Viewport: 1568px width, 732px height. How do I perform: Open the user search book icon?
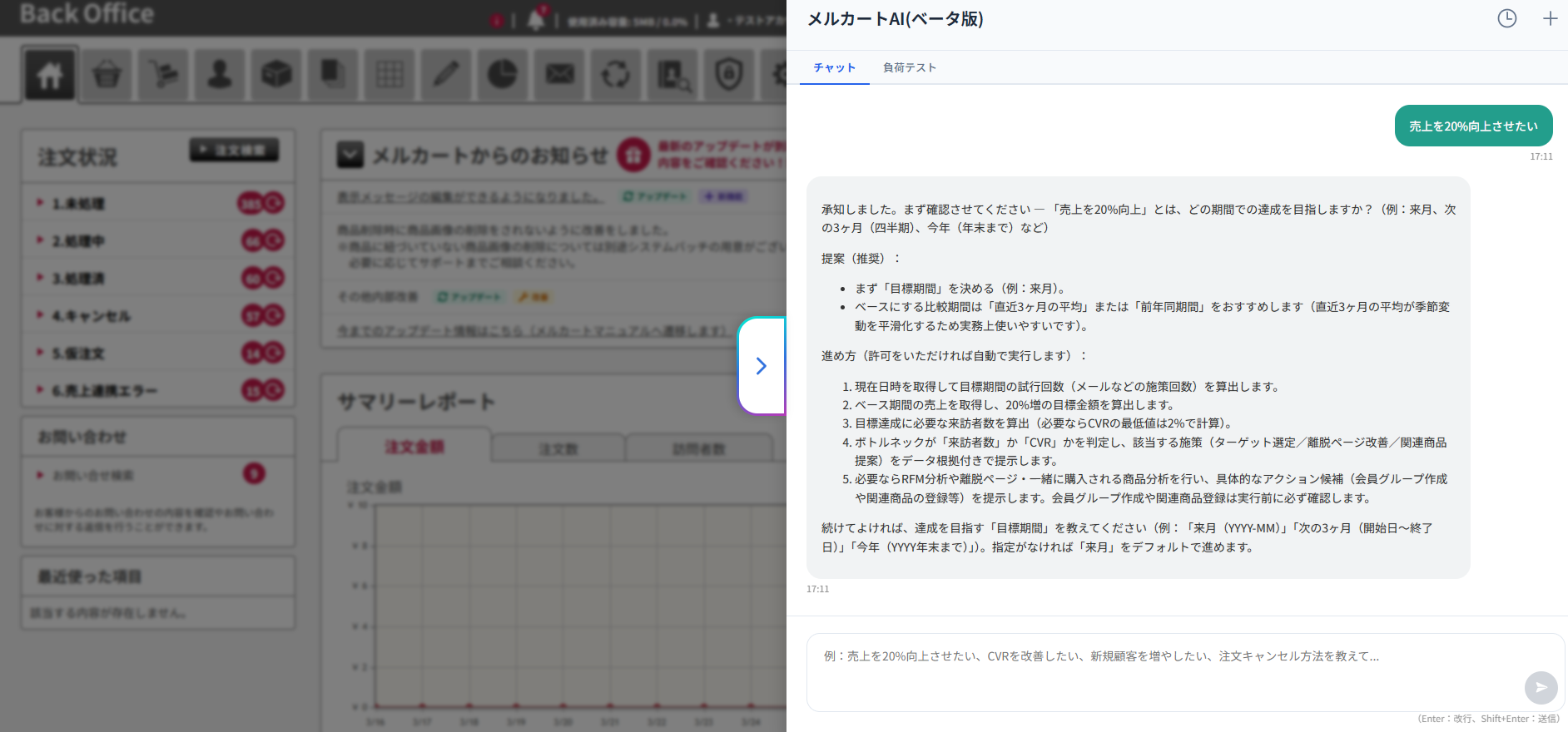672,75
